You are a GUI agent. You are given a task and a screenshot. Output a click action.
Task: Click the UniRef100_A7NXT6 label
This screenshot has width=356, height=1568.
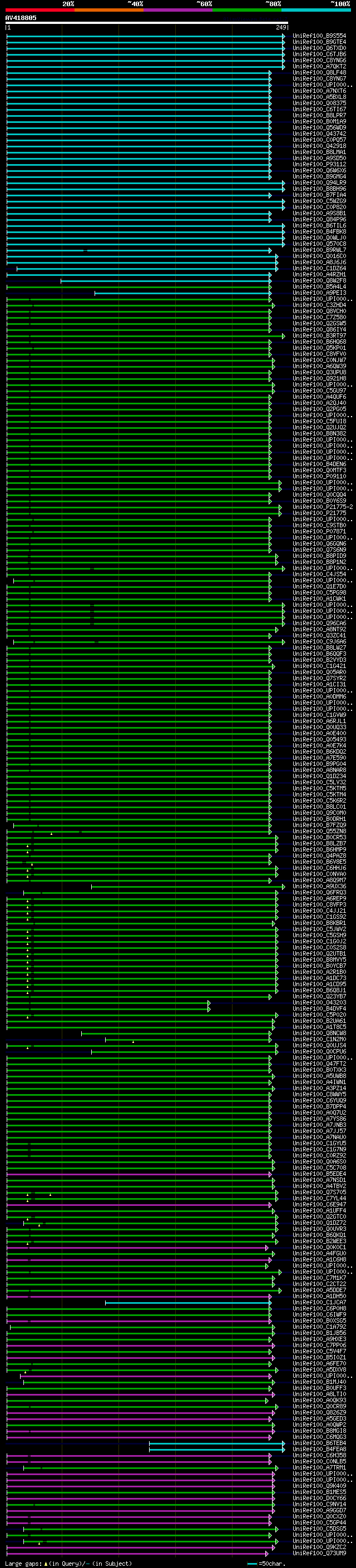(319, 91)
